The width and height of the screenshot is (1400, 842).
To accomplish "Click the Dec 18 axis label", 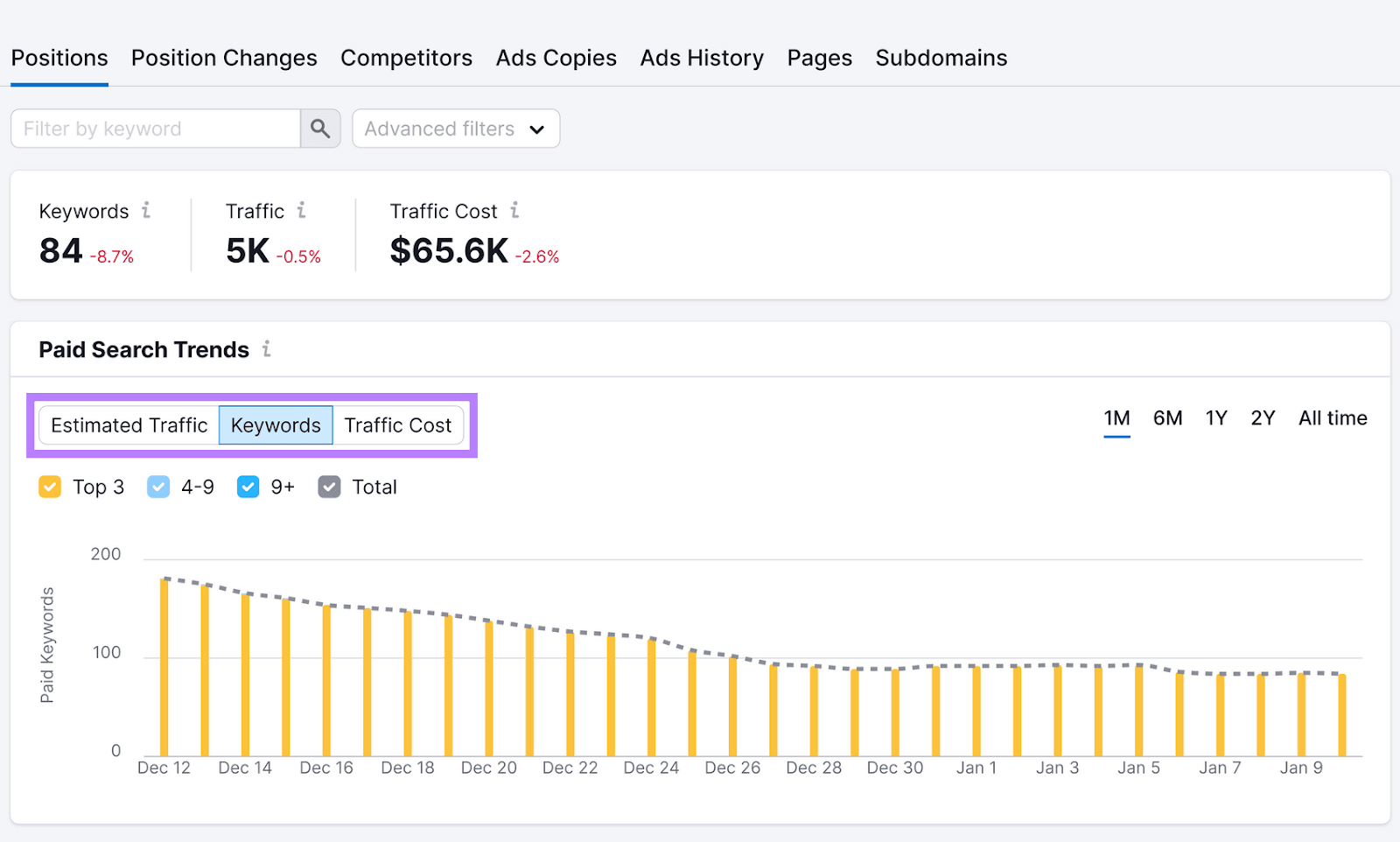I will [408, 768].
